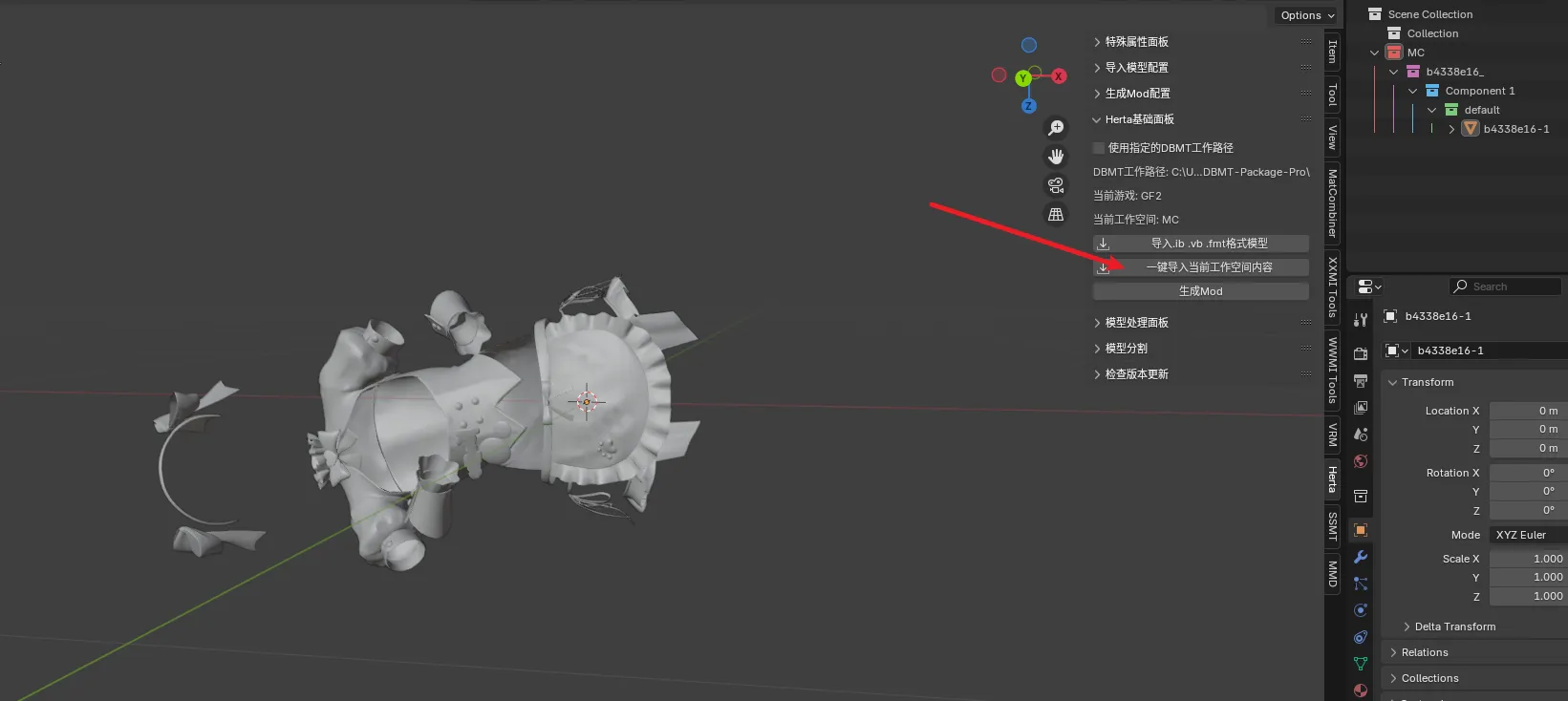Open the Material properties tab icon
The image size is (1568, 701).
[1361, 690]
